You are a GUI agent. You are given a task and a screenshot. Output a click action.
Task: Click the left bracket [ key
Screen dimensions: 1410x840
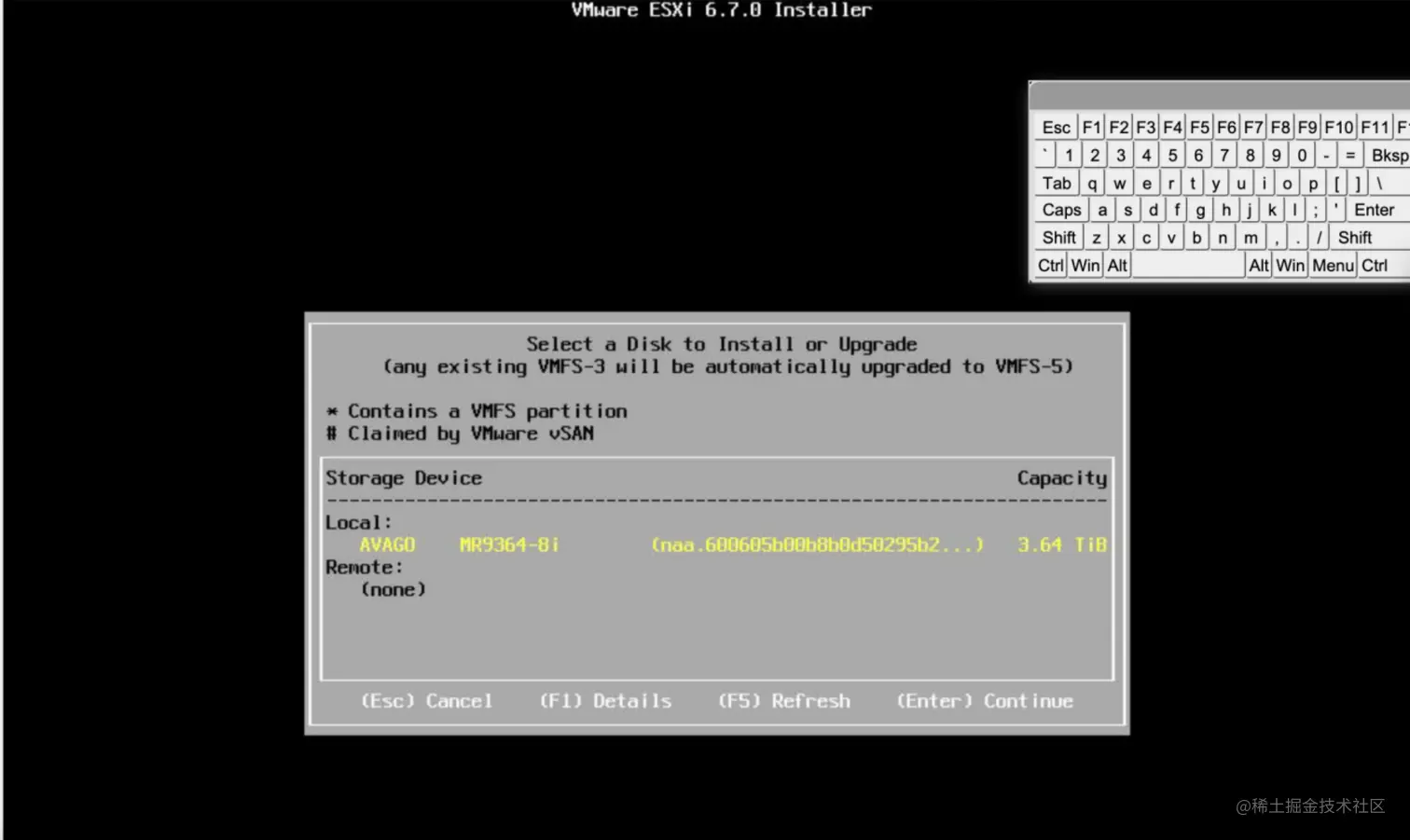pos(1336,183)
